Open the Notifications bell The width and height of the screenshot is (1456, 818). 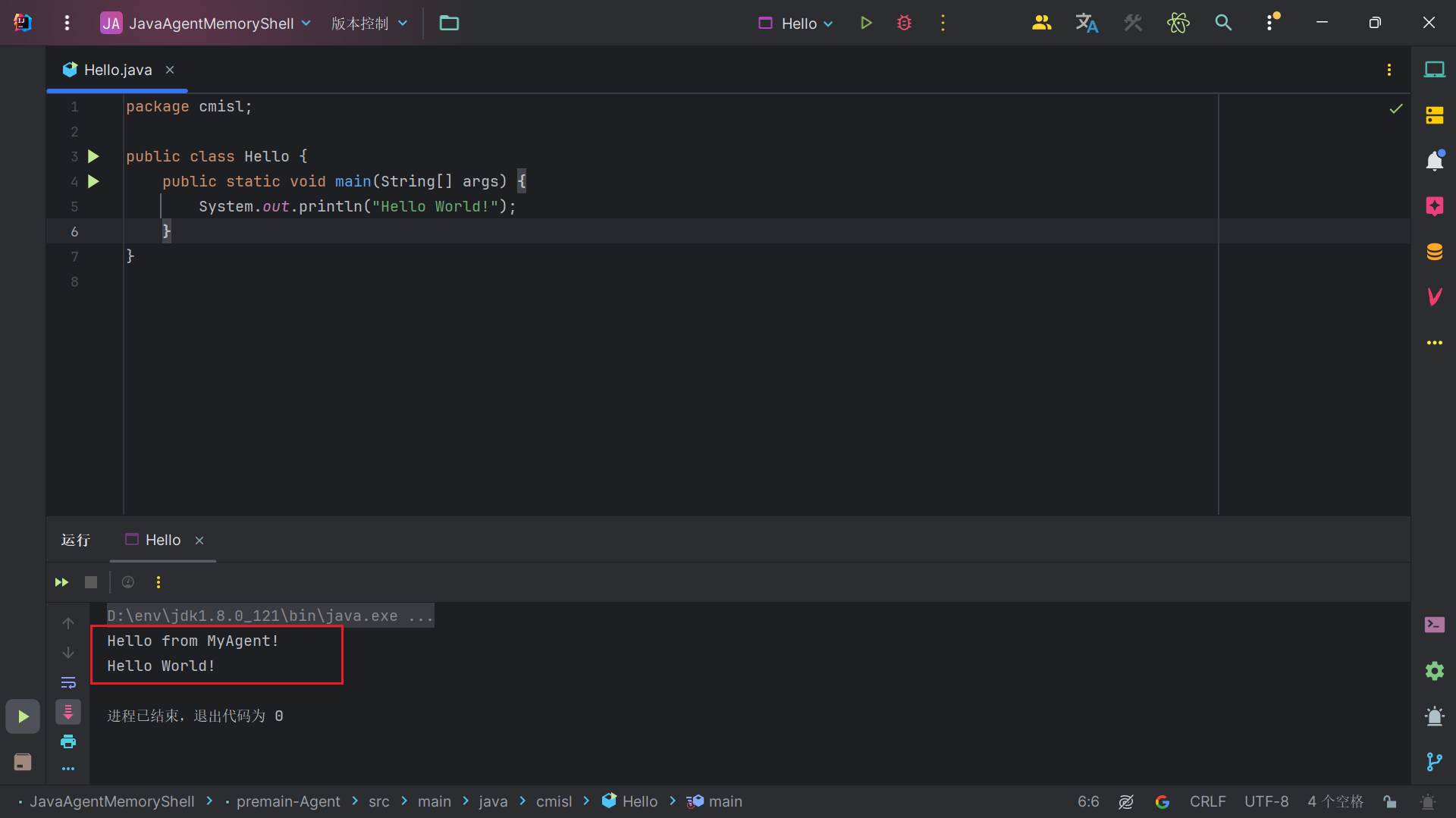click(x=1434, y=161)
